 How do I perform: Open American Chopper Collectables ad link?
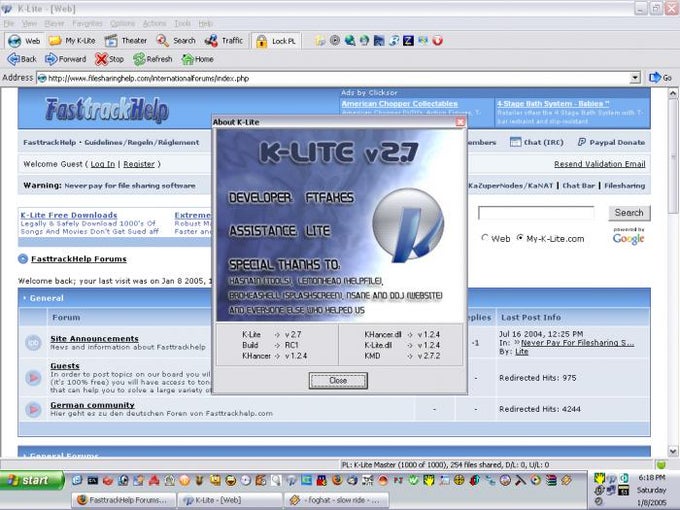pyautogui.click(x=399, y=104)
